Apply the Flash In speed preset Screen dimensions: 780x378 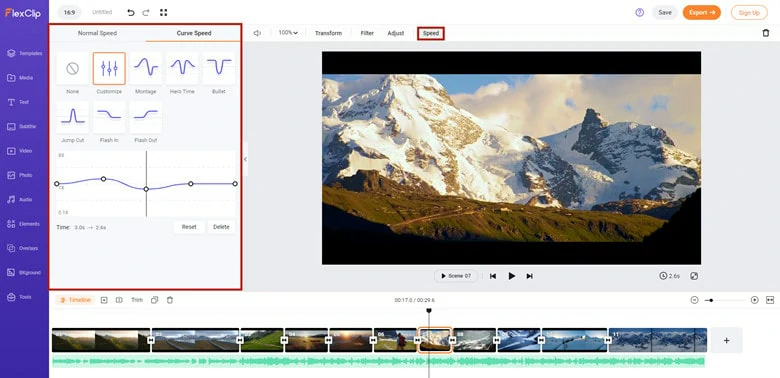[x=109, y=117]
